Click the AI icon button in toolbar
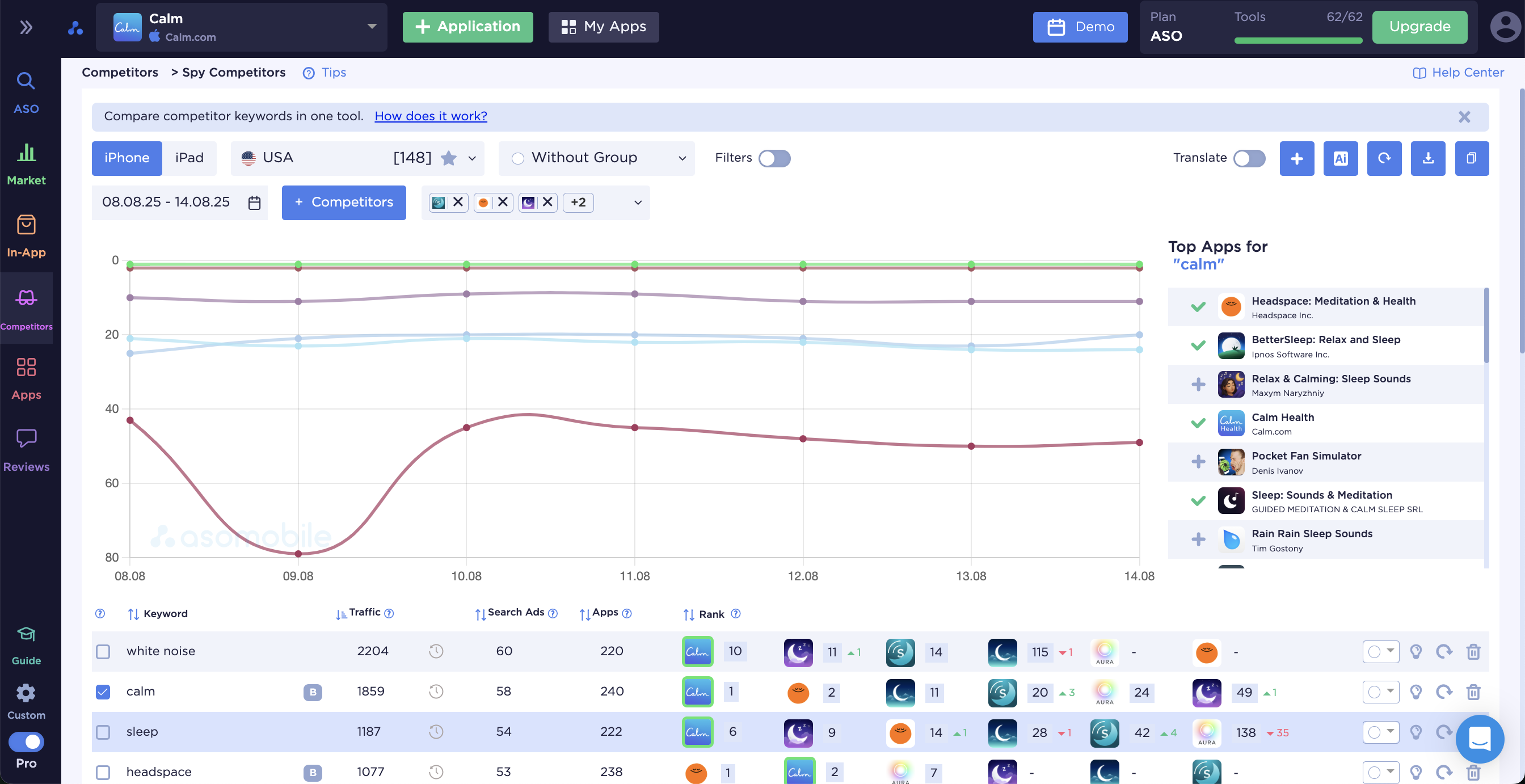 point(1340,158)
